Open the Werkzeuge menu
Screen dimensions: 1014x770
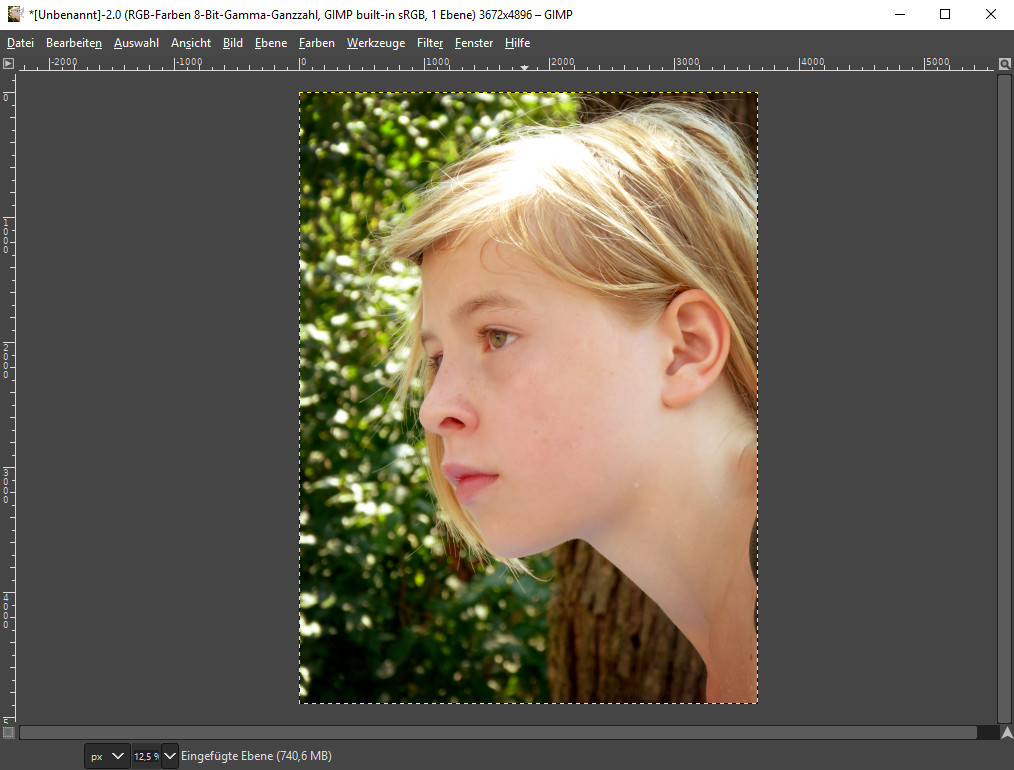(x=376, y=43)
